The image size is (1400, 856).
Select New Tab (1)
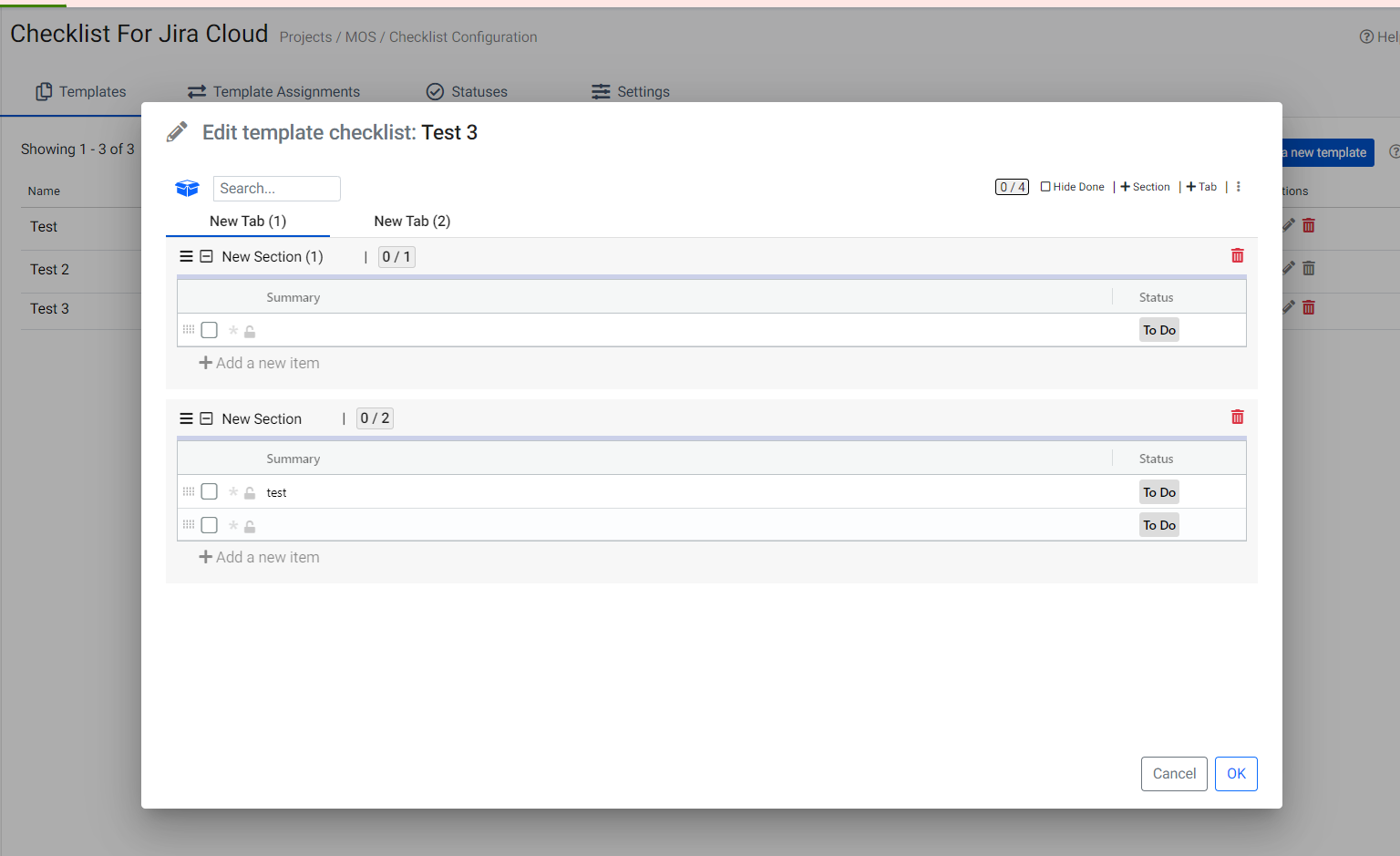pos(248,222)
